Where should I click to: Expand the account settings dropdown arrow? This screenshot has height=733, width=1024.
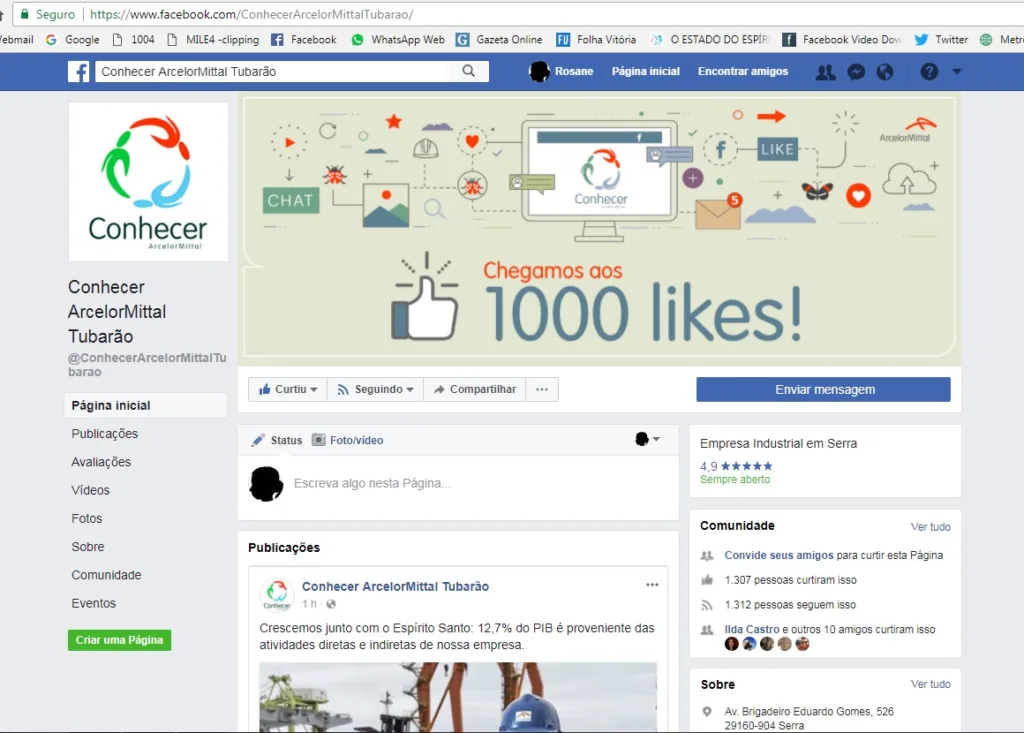click(x=957, y=71)
